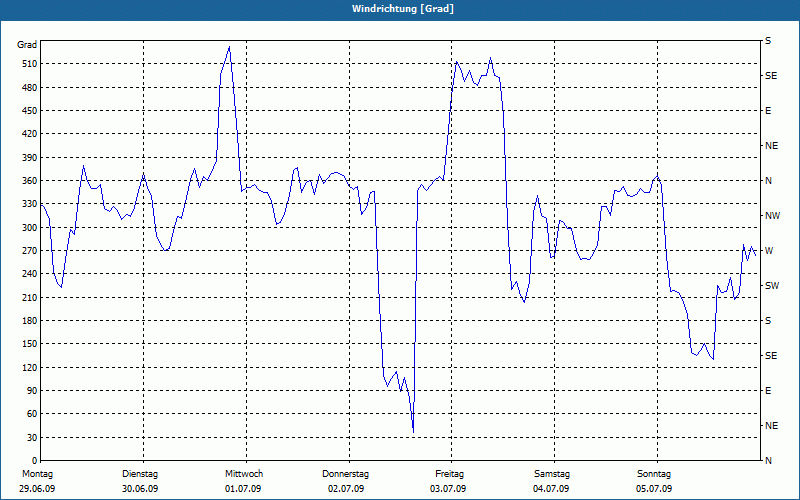Click the E compass label on the 450 gridline

point(768,111)
